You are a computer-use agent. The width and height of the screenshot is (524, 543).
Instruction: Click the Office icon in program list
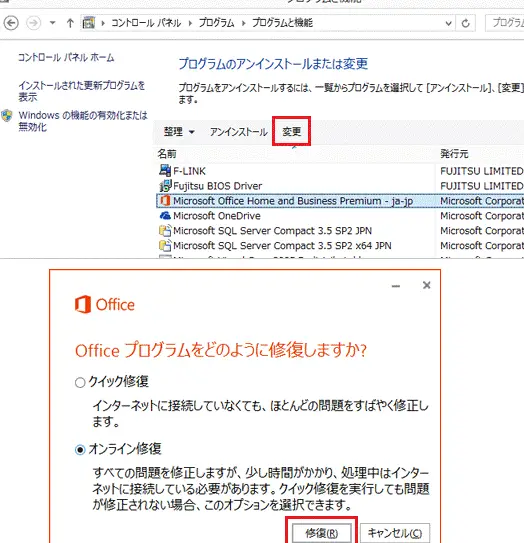(x=165, y=201)
